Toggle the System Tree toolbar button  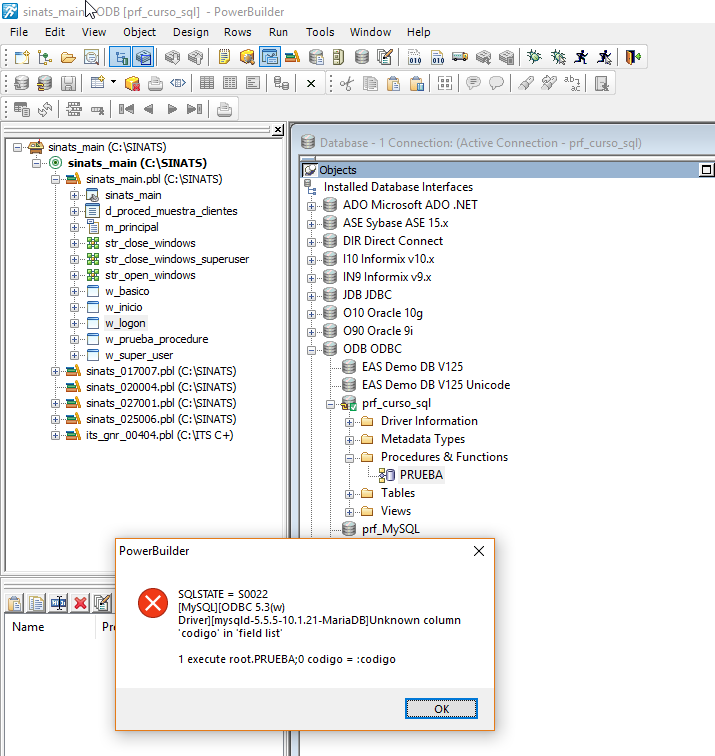coord(120,57)
